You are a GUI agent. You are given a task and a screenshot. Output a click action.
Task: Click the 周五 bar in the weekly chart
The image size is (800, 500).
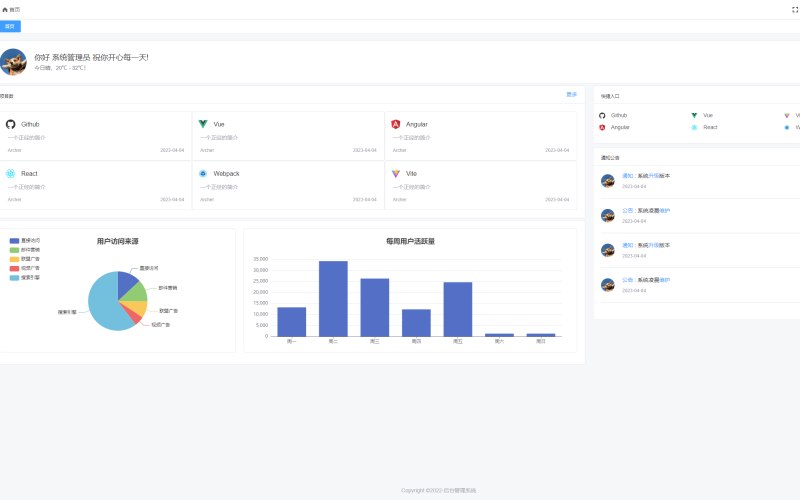tap(458, 309)
